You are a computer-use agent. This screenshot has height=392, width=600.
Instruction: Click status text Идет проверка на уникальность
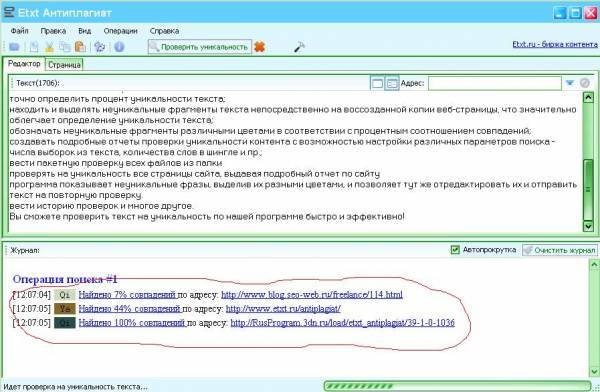pyautogui.click(x=75, y=387)
